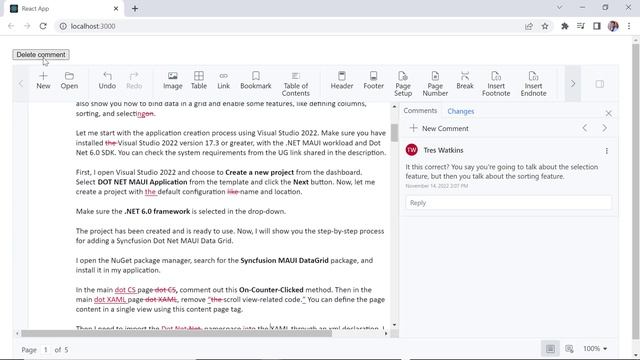Screen dimensions: 640x360
Task: Open the browser extensions puzzle icon
Action: 565,26
